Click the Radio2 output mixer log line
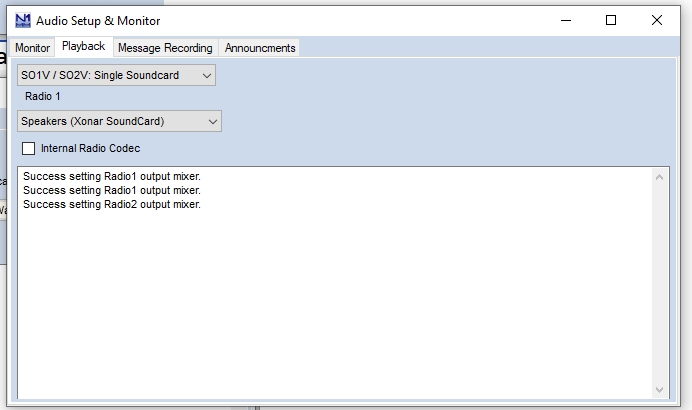This screenshot has height=410, width=692. pyautogui.click(x=112, y=204)
